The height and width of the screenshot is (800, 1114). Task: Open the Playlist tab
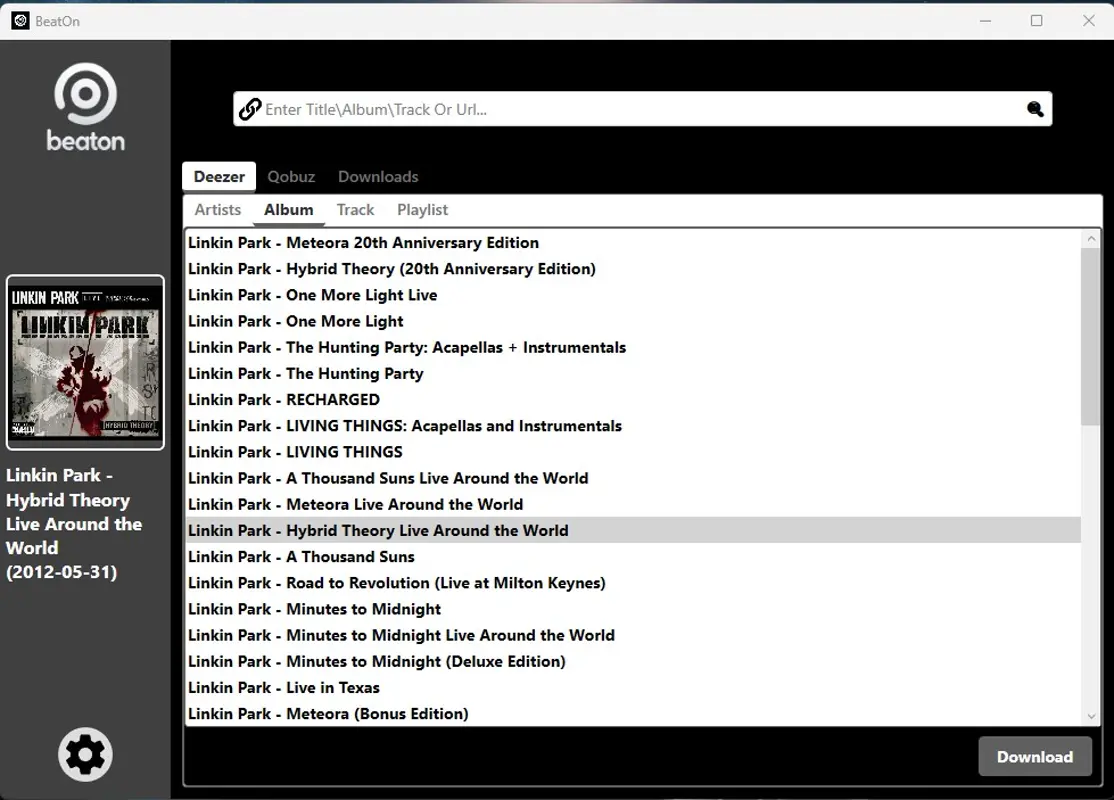pos(422,210)
